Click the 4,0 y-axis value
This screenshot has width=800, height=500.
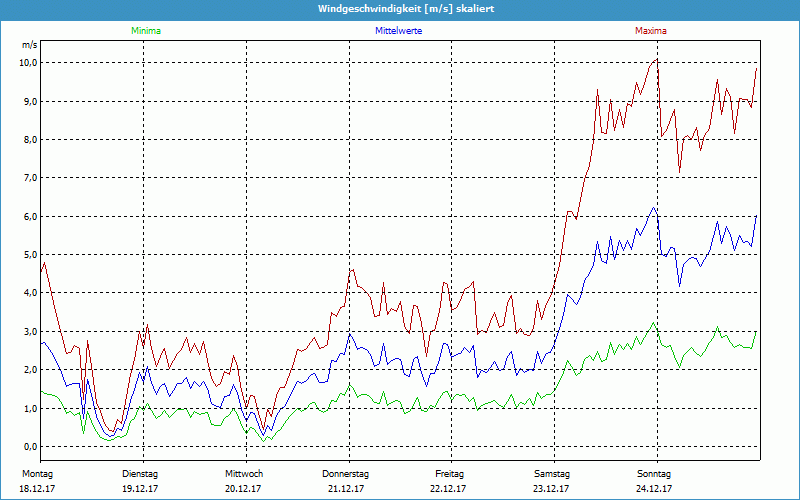pyautogui.click(x=29, y=293)
